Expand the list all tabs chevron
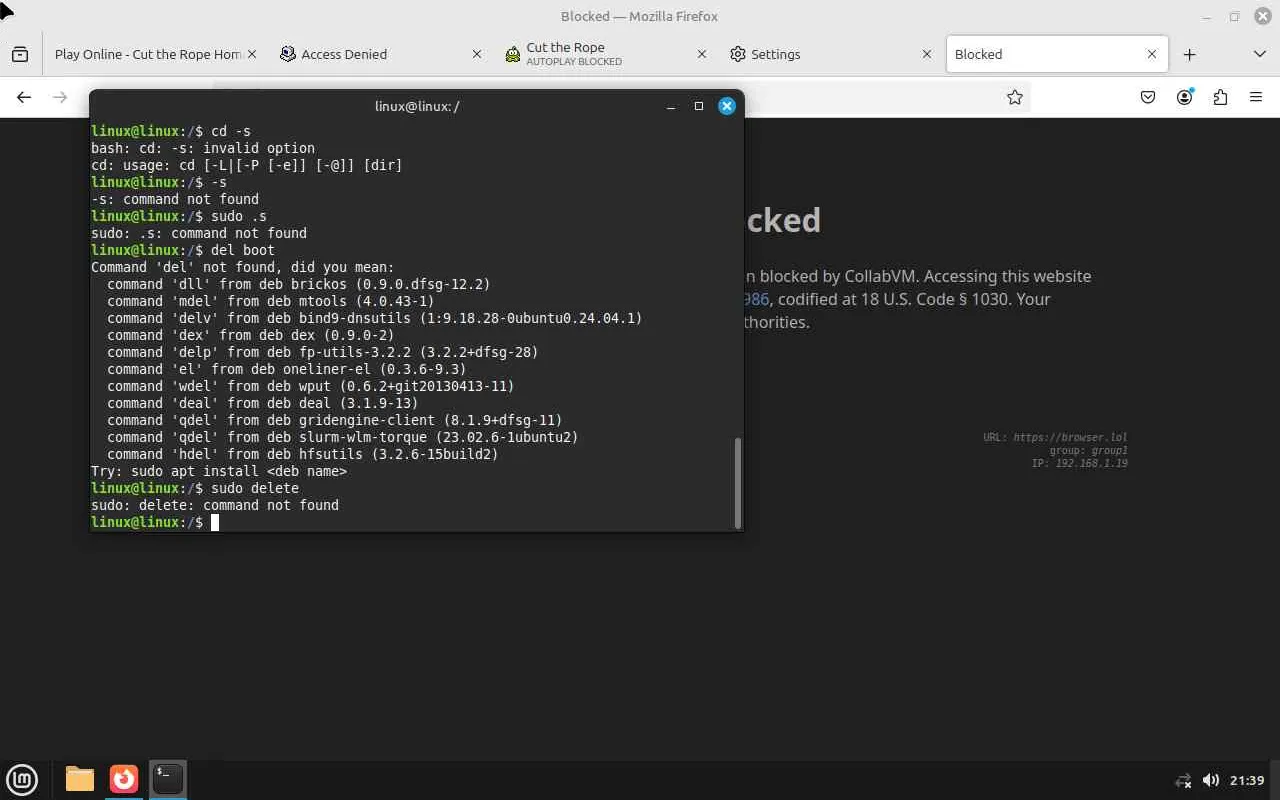The width and height of the screenshot is (1280, 800). click(1259, 54)
